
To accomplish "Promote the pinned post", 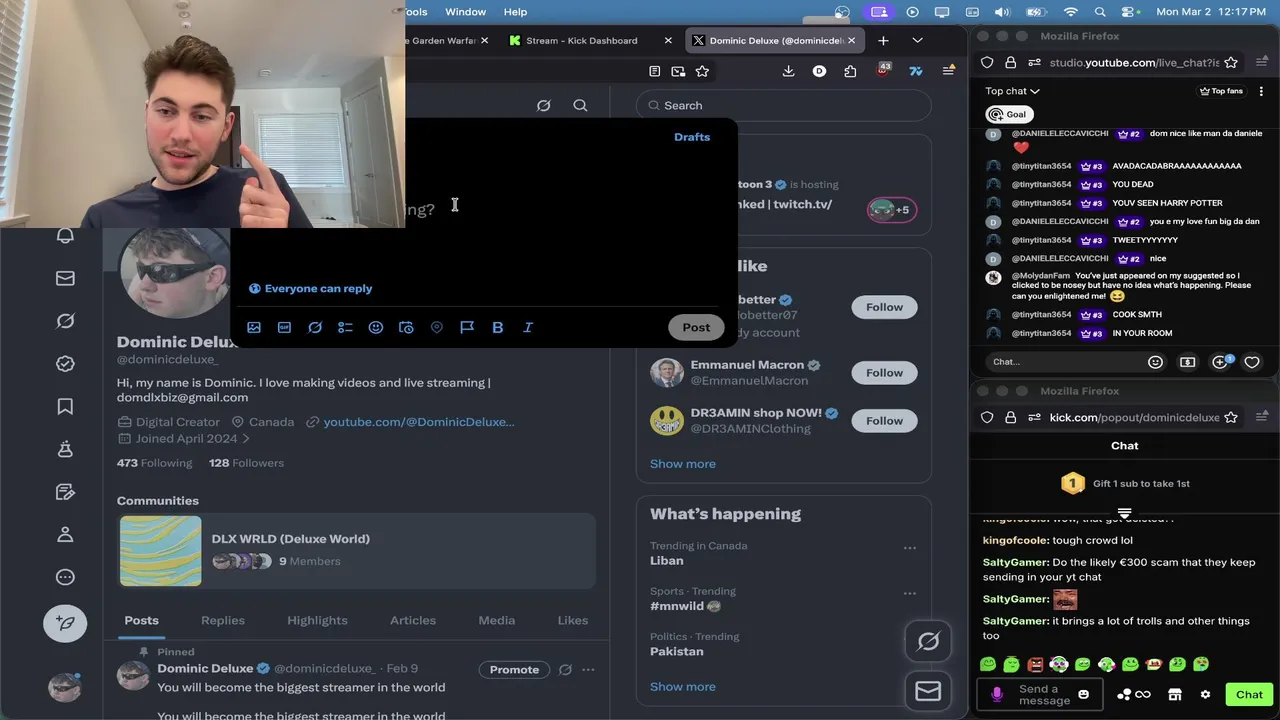I will pyautogui.click(x=514, y=669).
